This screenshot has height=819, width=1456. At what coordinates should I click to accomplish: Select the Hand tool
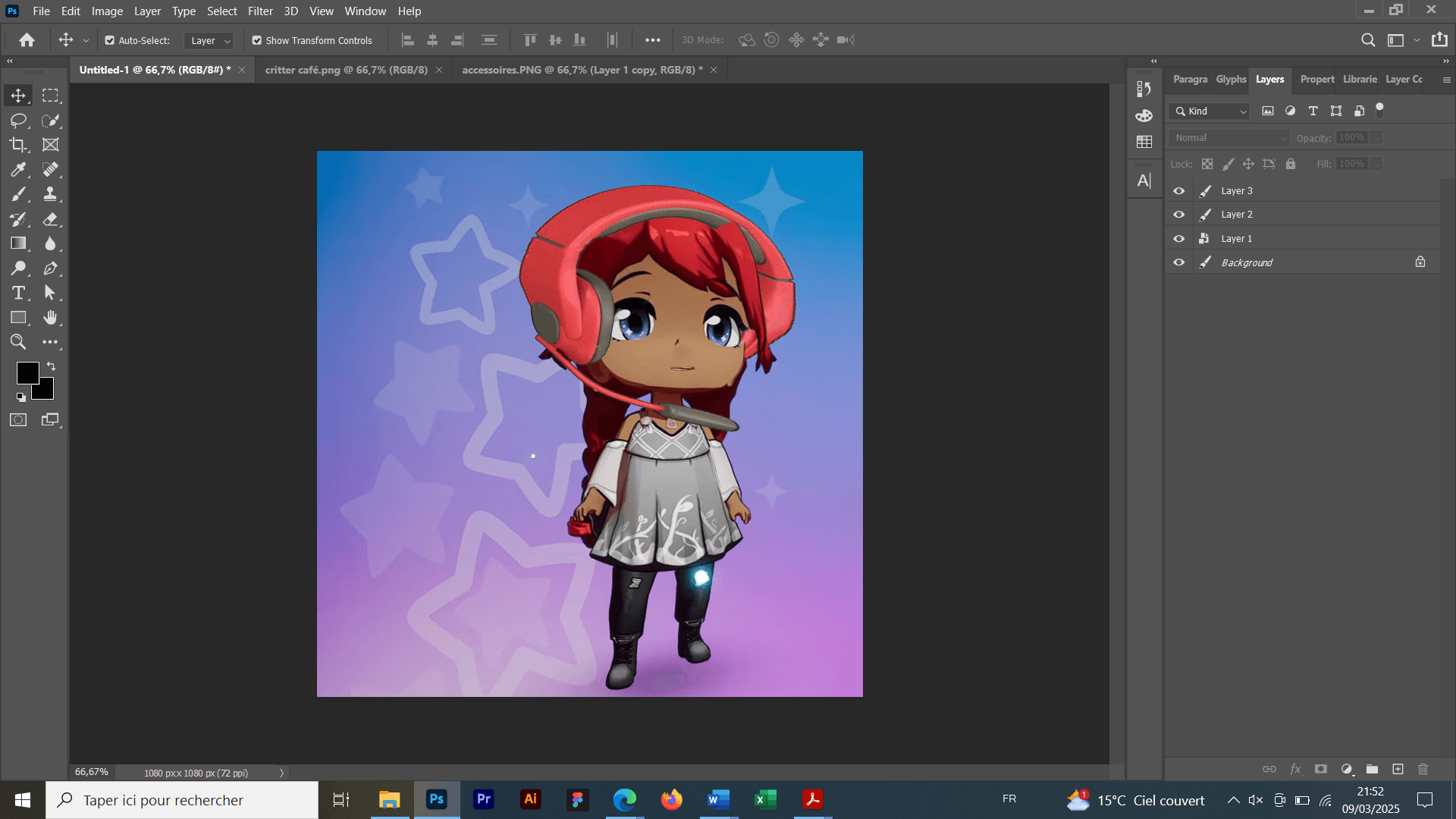(x=50, y=318)
